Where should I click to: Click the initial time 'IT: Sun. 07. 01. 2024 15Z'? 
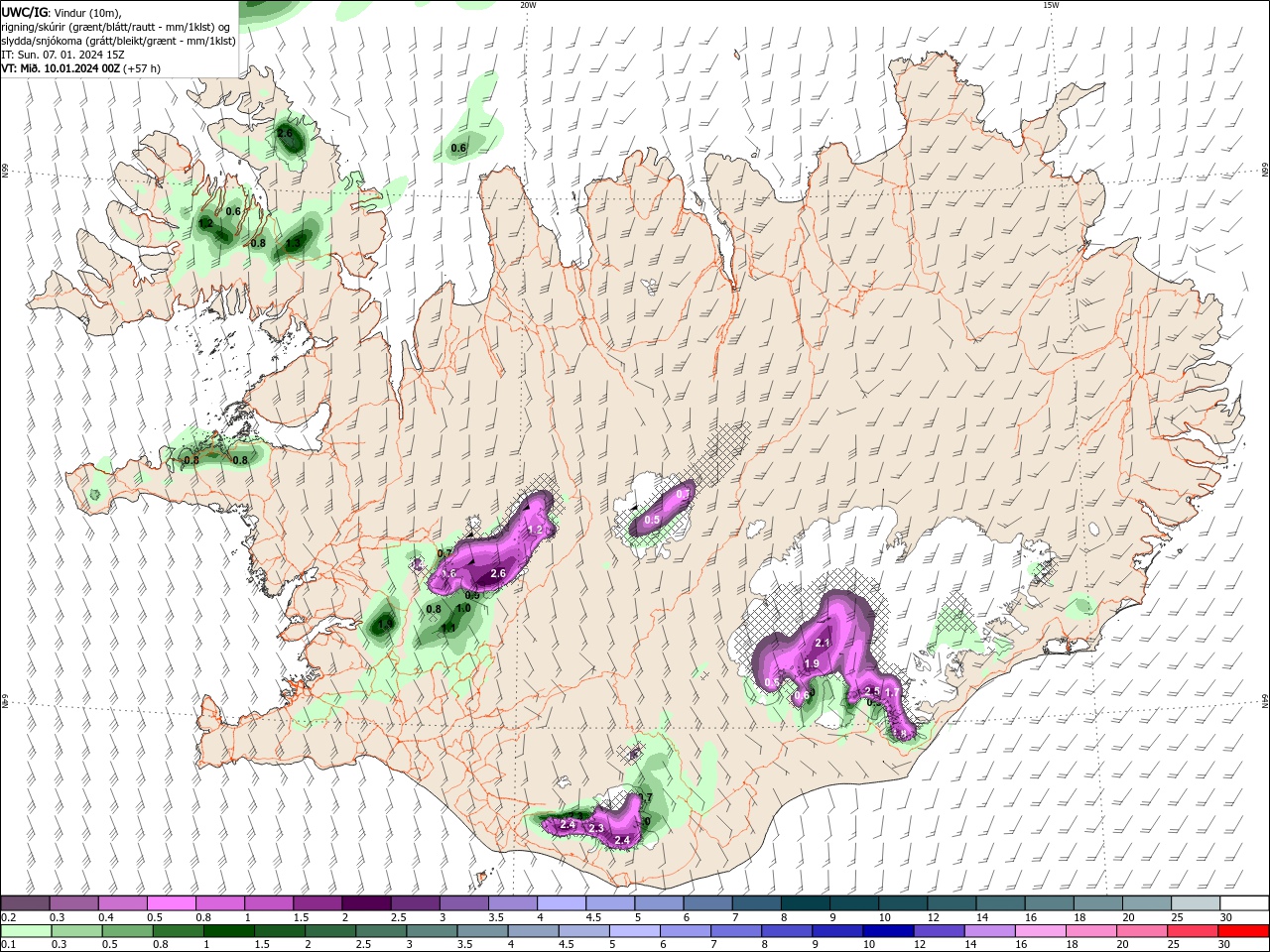[63, 55]
